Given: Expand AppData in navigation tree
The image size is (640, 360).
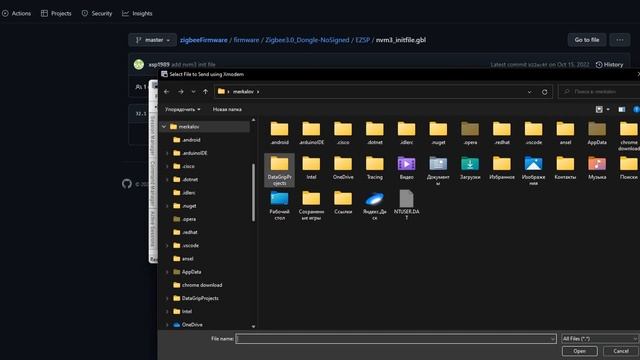Looking at the screenshot, I should pos(167,272).
